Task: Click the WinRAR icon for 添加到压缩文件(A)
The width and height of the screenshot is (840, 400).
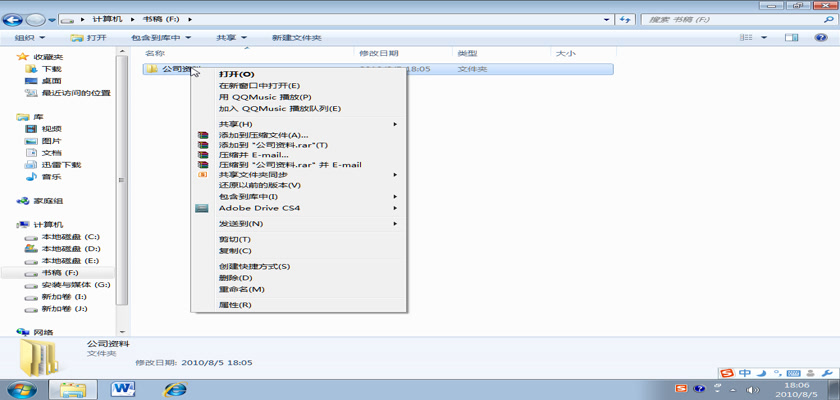Action: point(202,134)
